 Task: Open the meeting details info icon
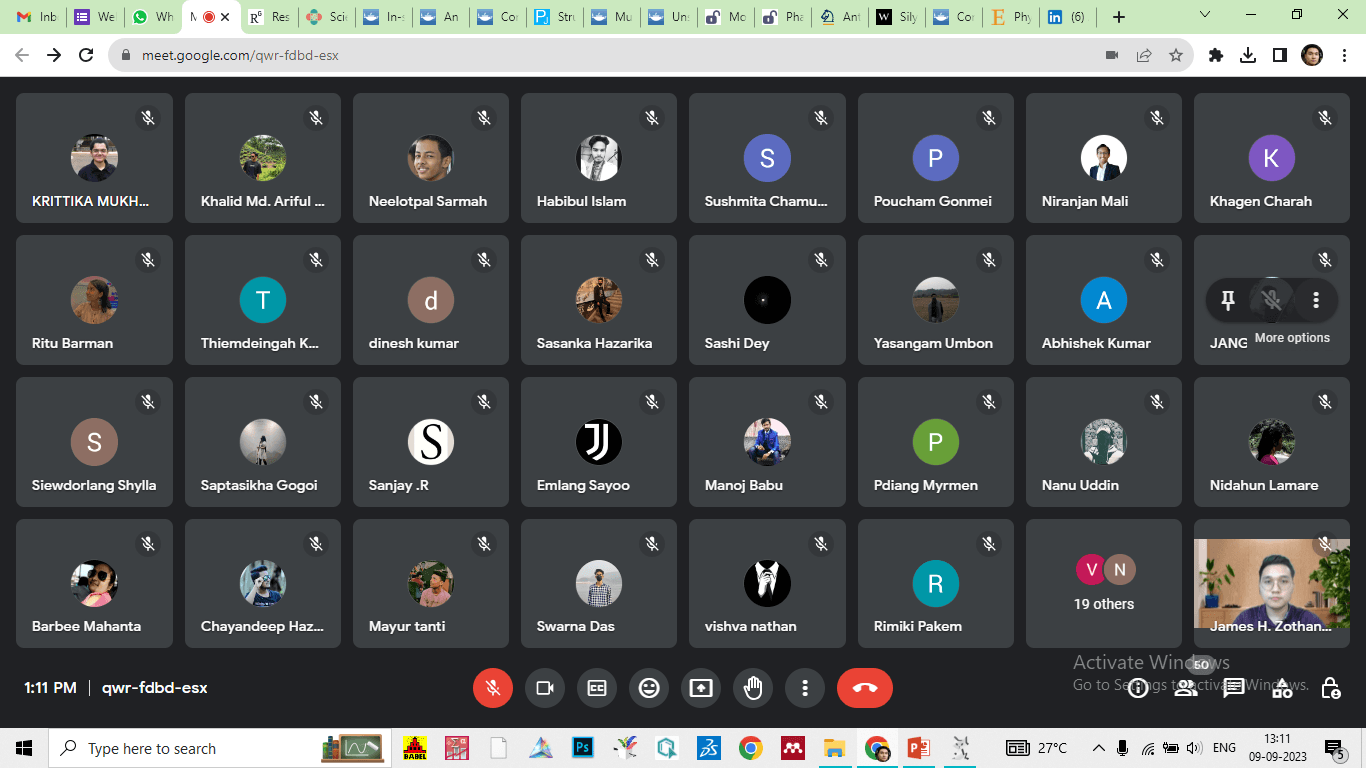click(1138, 688)
